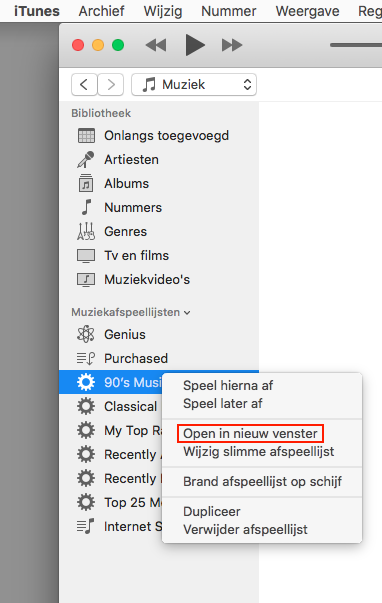Open the Onlangs toegevoegd grid icon
Viewport: 382px width, 603px height.
[86, 135]
